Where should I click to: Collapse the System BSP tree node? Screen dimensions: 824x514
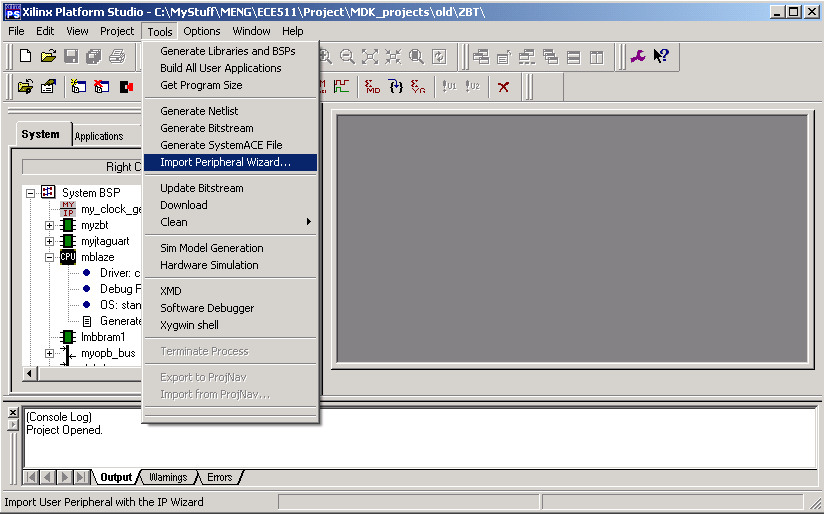pyautogui.click(x=31, y=193)
